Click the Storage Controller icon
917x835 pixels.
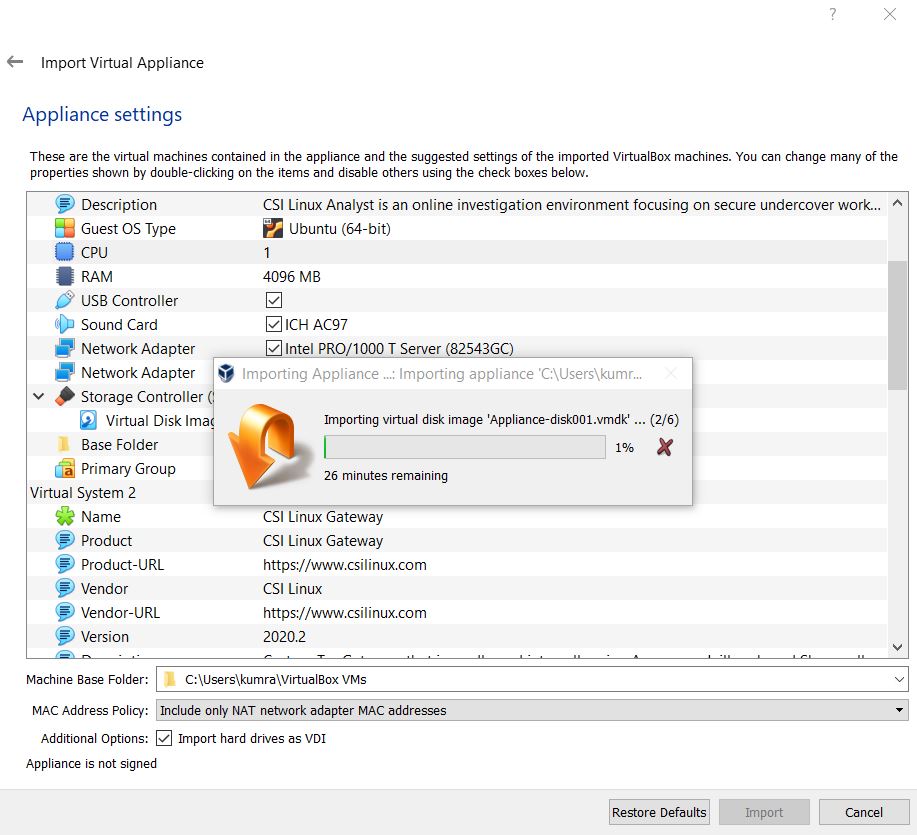point(64,396)
